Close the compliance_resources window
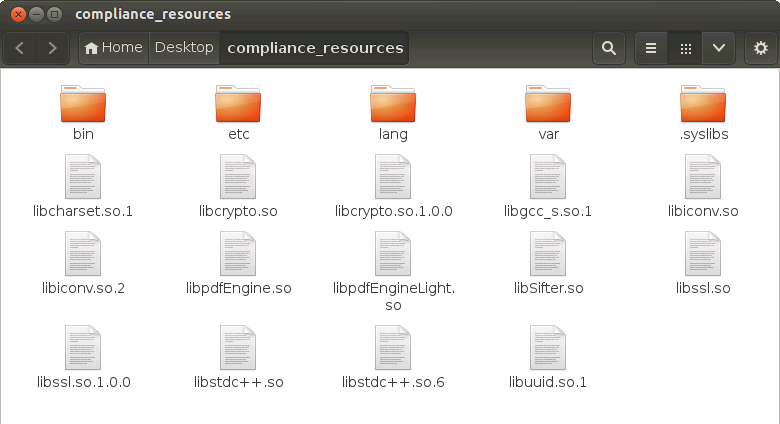 [15, 14]
